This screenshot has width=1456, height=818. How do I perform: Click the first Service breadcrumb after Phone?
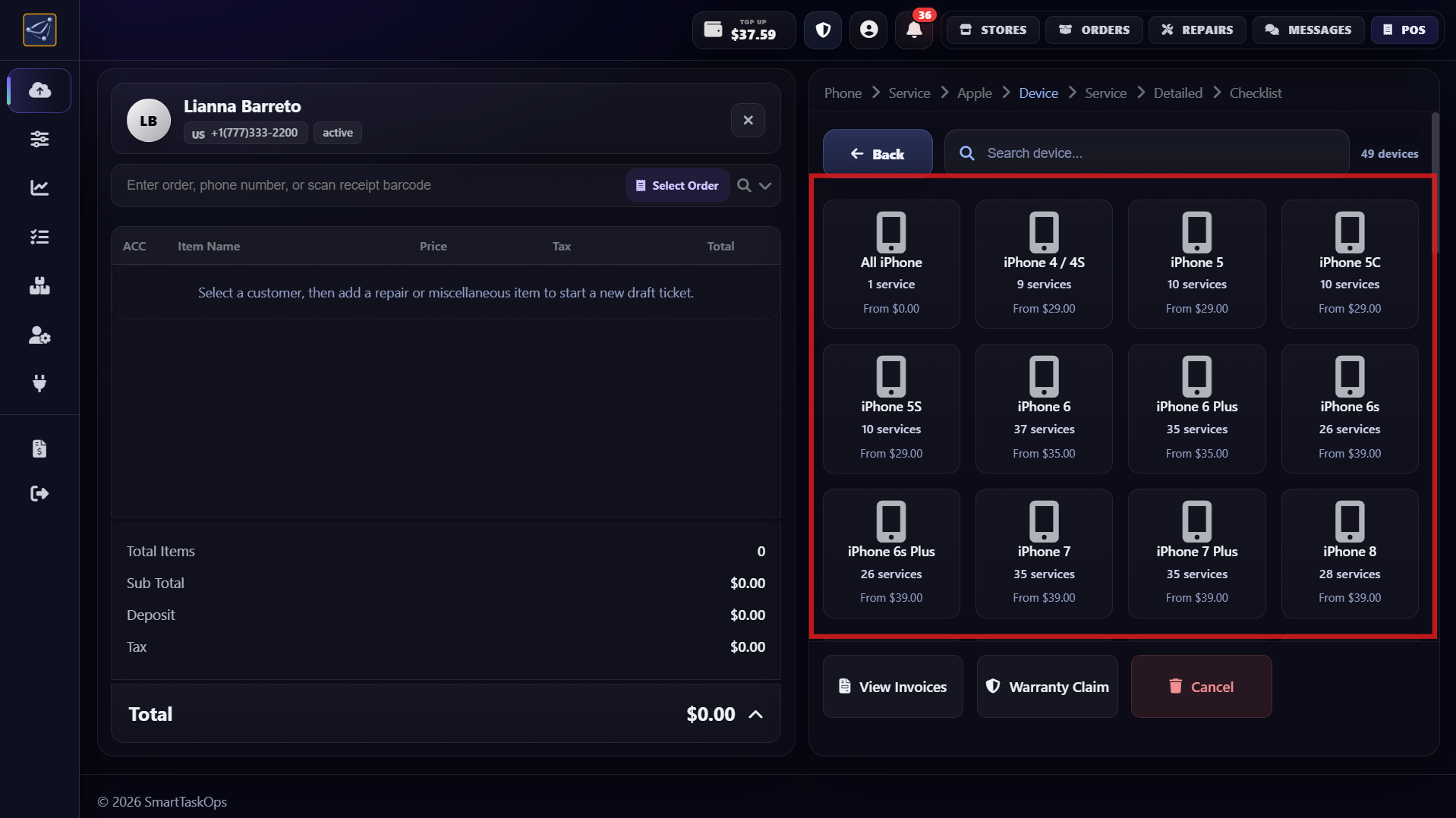(909, 93)
